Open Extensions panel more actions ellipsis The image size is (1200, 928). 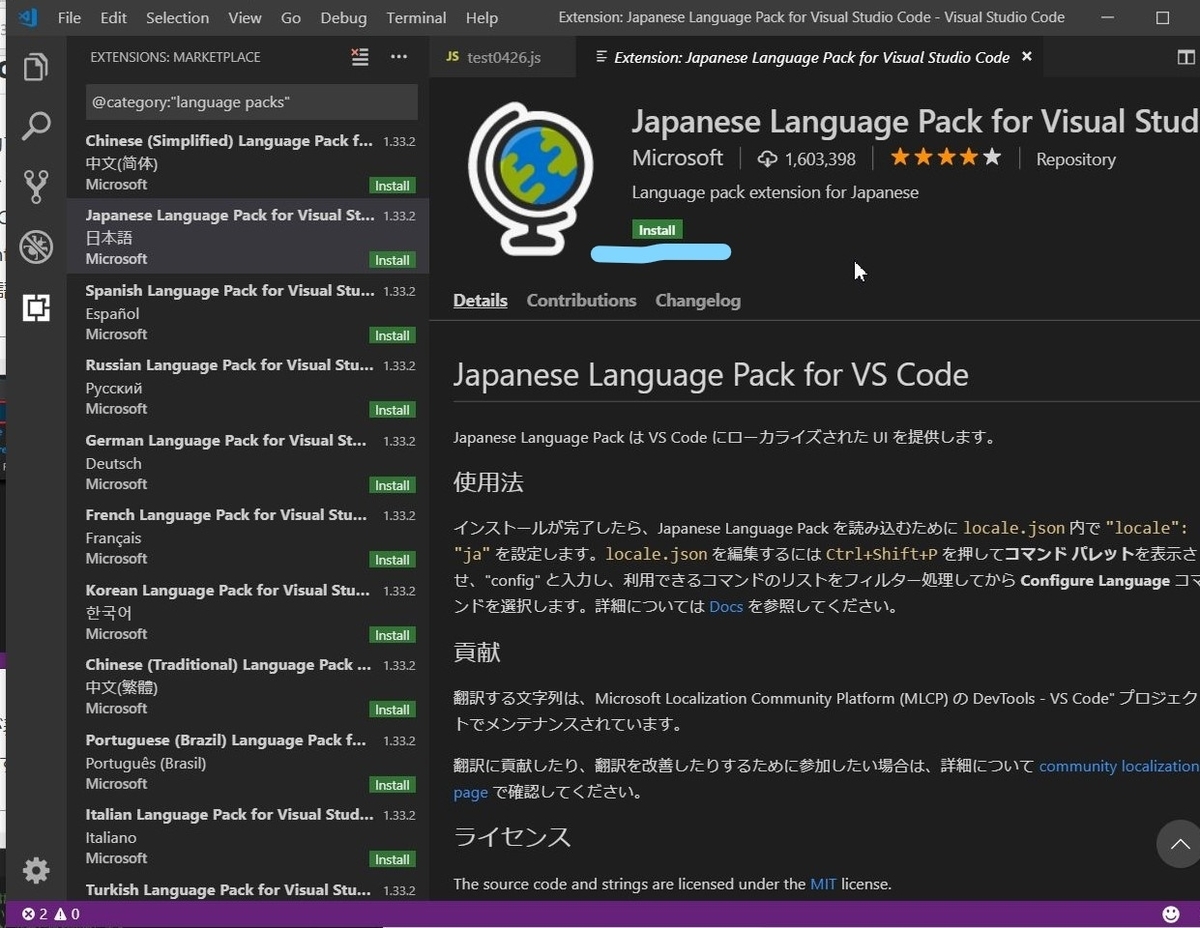399,57
